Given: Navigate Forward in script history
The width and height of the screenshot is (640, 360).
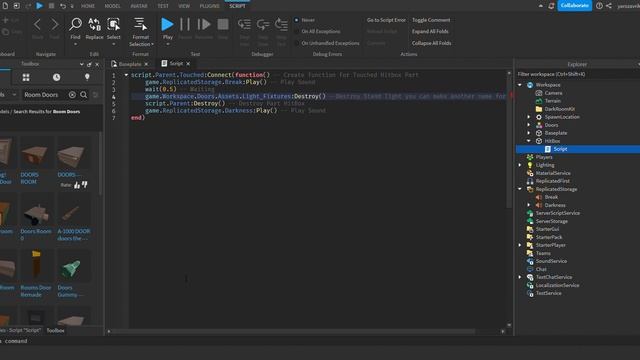Looking at the screenshot, I should [54, 24].
